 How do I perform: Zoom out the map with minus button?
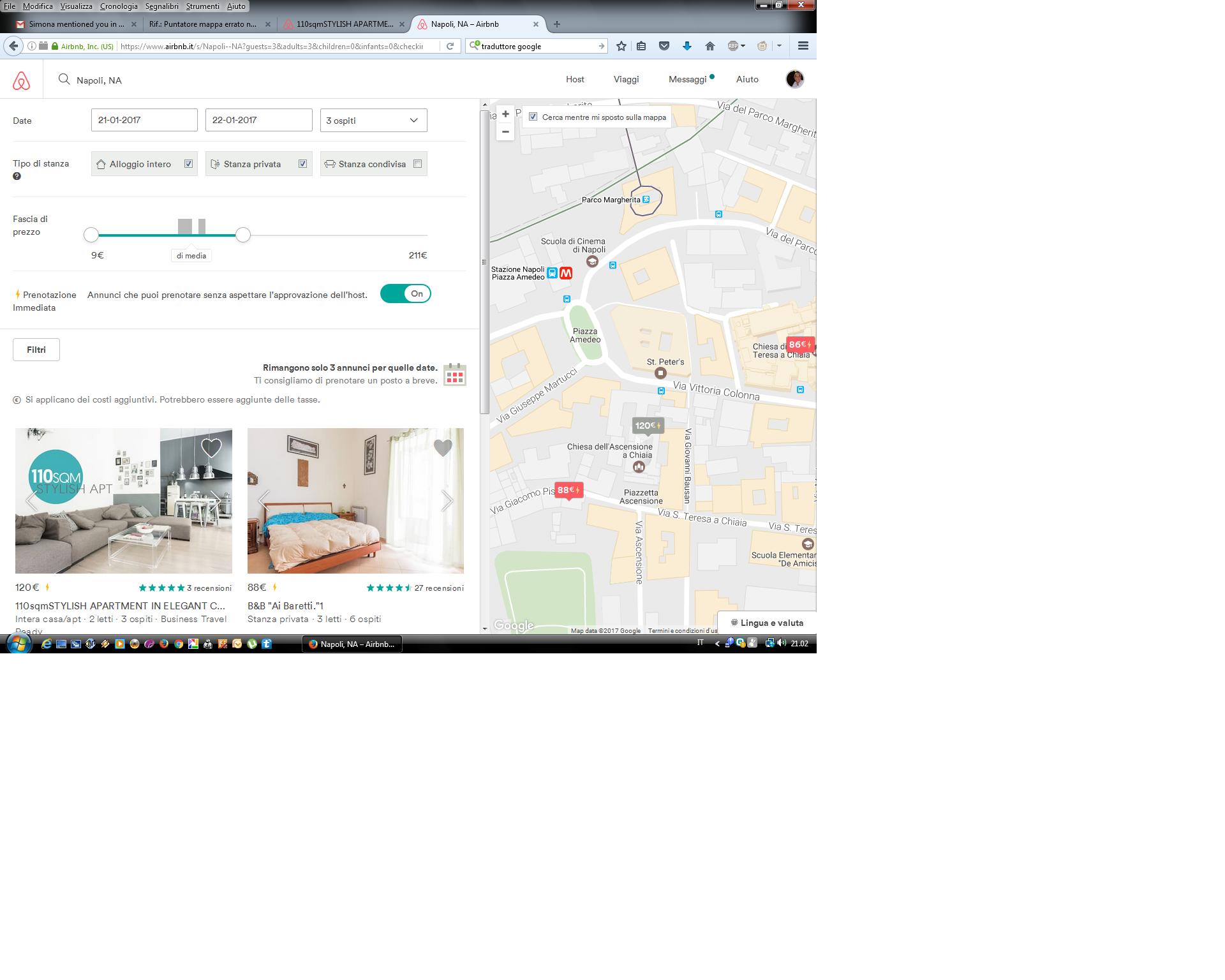(x=505, y=131)
